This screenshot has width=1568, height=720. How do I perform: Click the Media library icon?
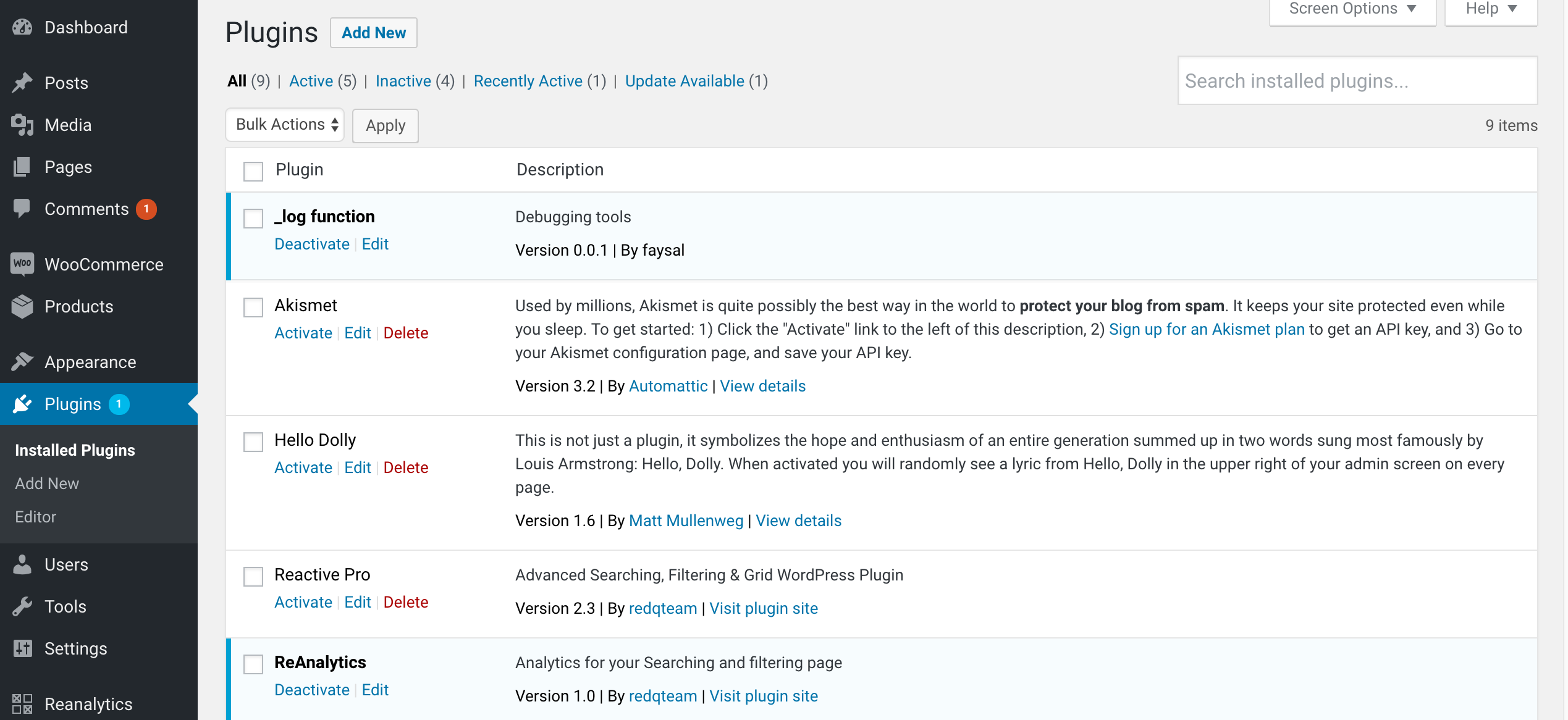(x=22, y=125)
